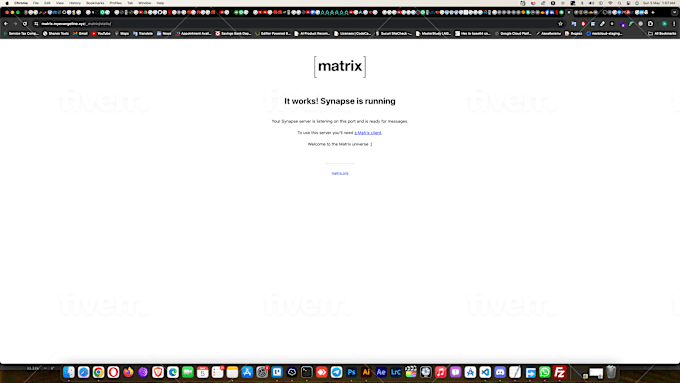Bookmark this page with star icon
Viewport: 680px width, 383px height.
[560, 24]
